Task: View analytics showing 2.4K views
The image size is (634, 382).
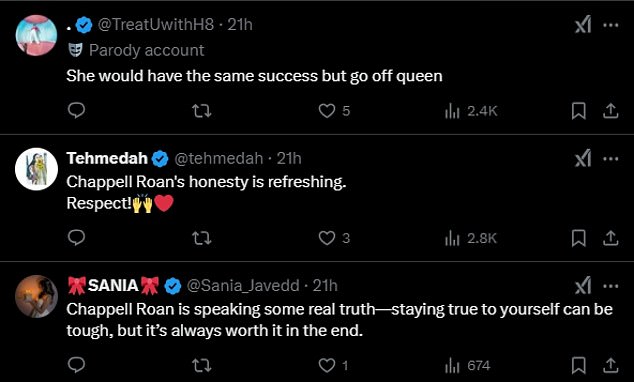Action: click(471, 111)
